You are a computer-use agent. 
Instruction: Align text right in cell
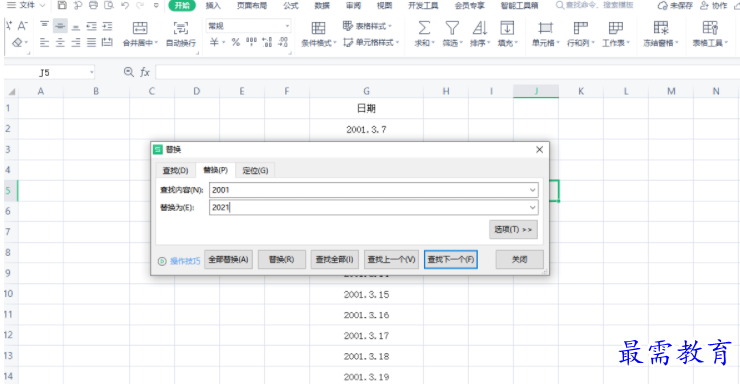(76, 42)
